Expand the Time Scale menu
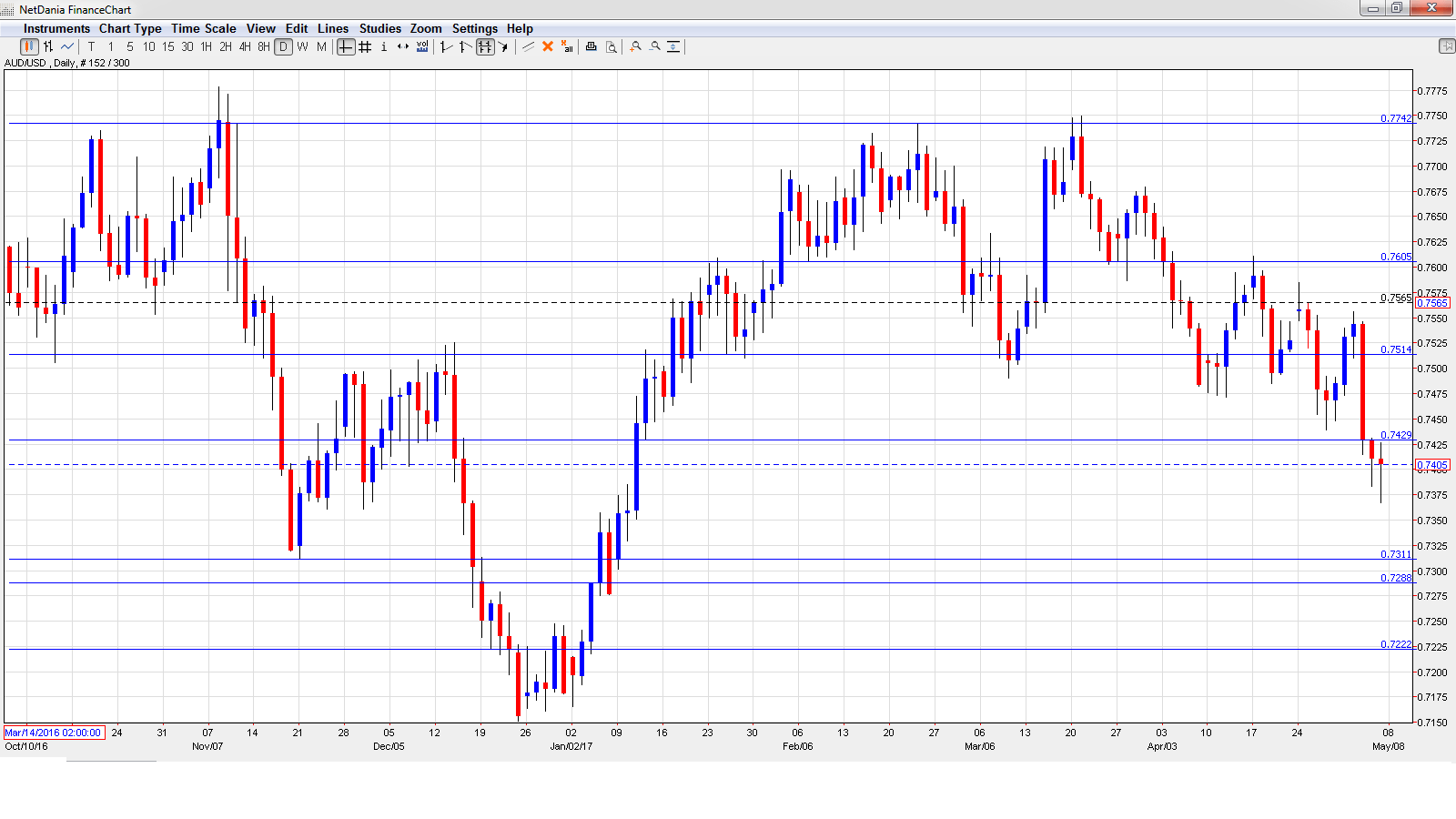Screen dimensions: 1456x819 pos(204,28)
